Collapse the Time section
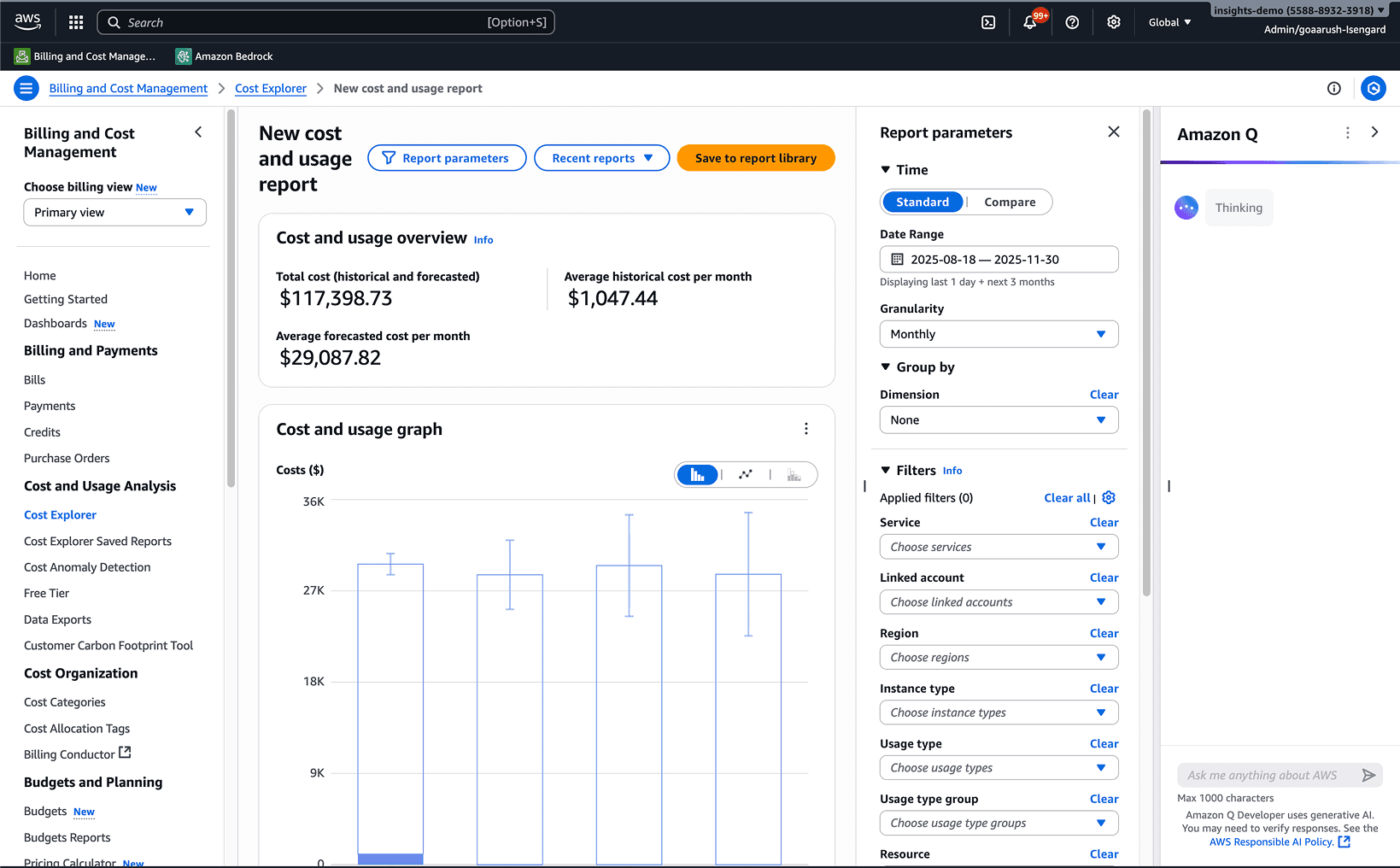The image size is (1400, 868). pyautogui.click(x=886, y=169)
